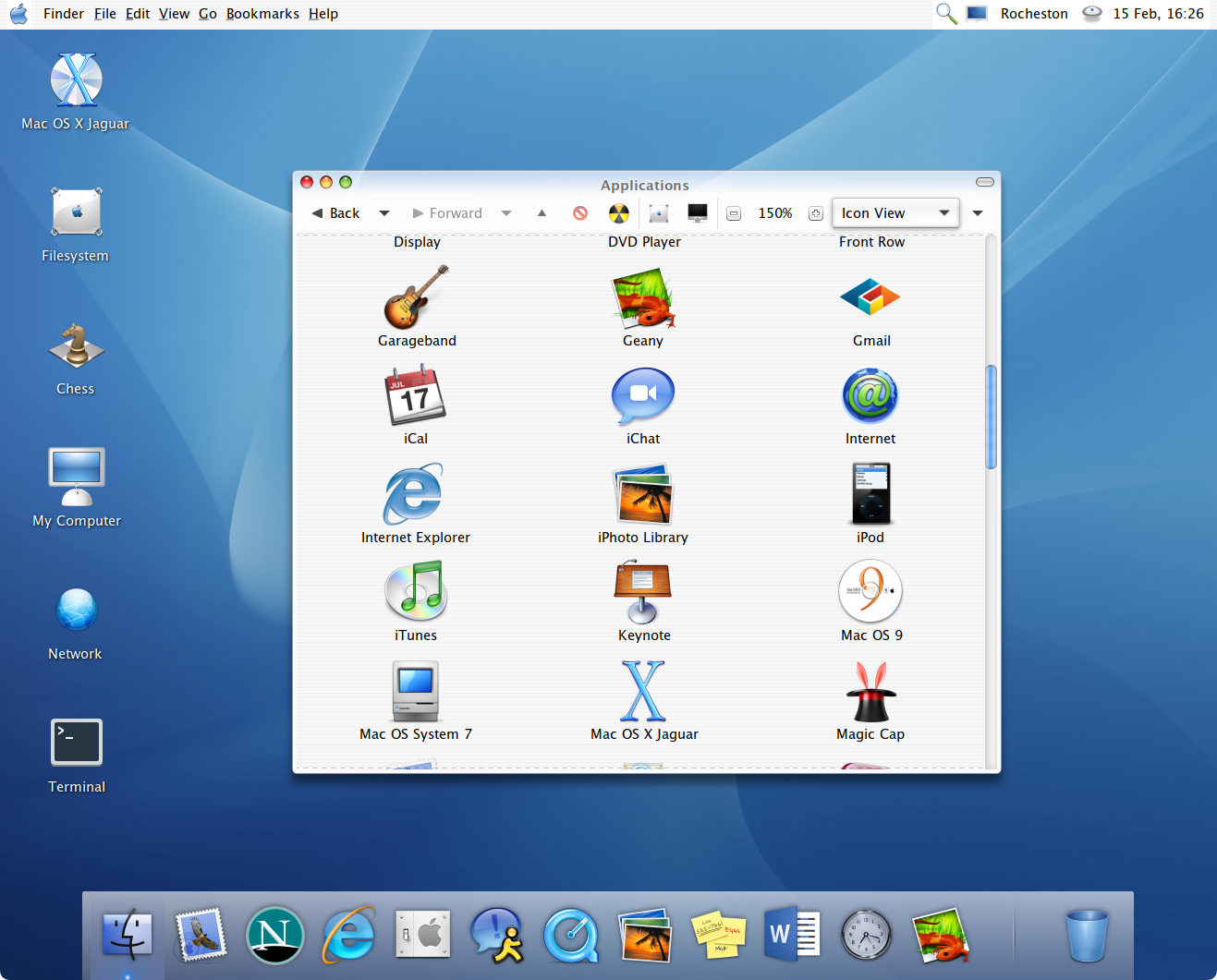Launch iCal from the Applications window

pos(416,395)
